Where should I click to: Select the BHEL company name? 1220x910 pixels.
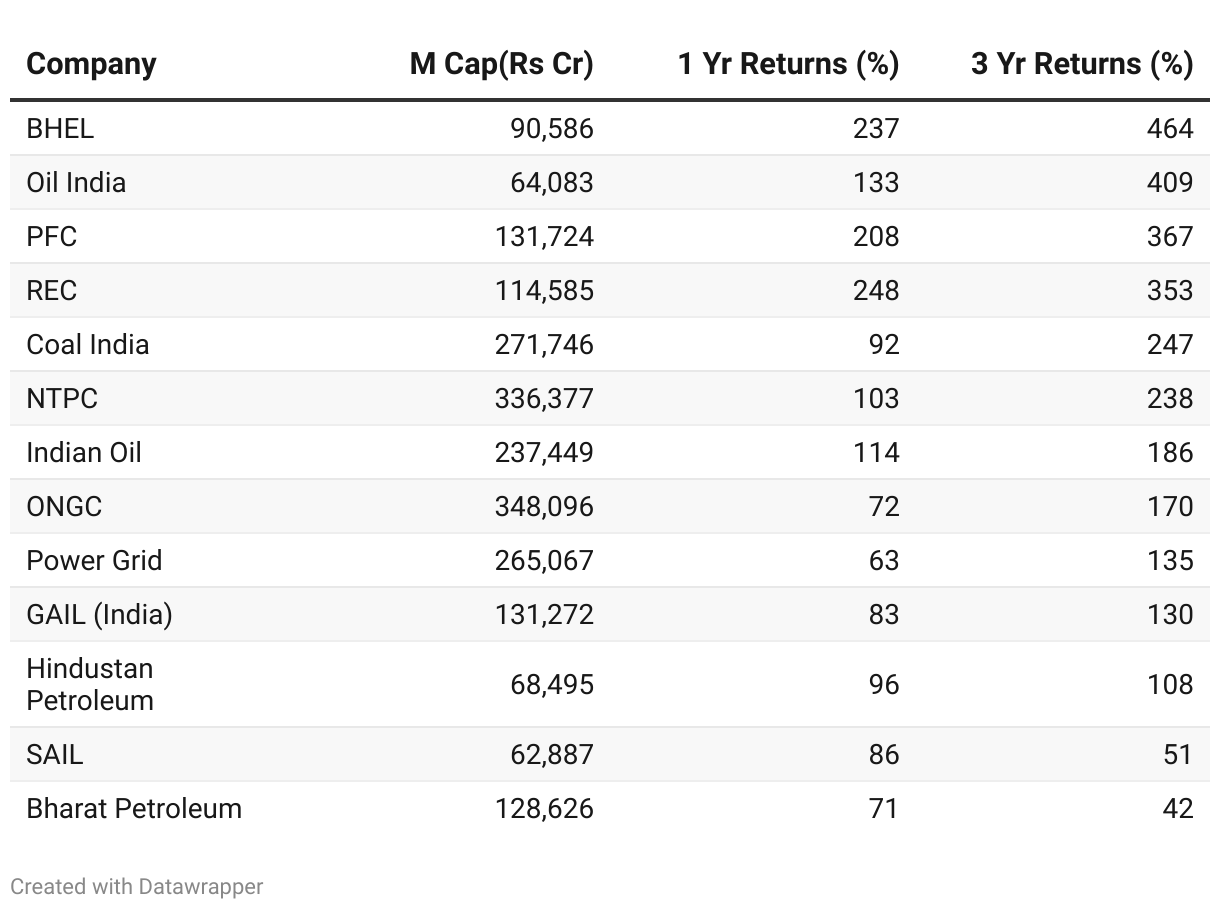[x=60, y=128]
